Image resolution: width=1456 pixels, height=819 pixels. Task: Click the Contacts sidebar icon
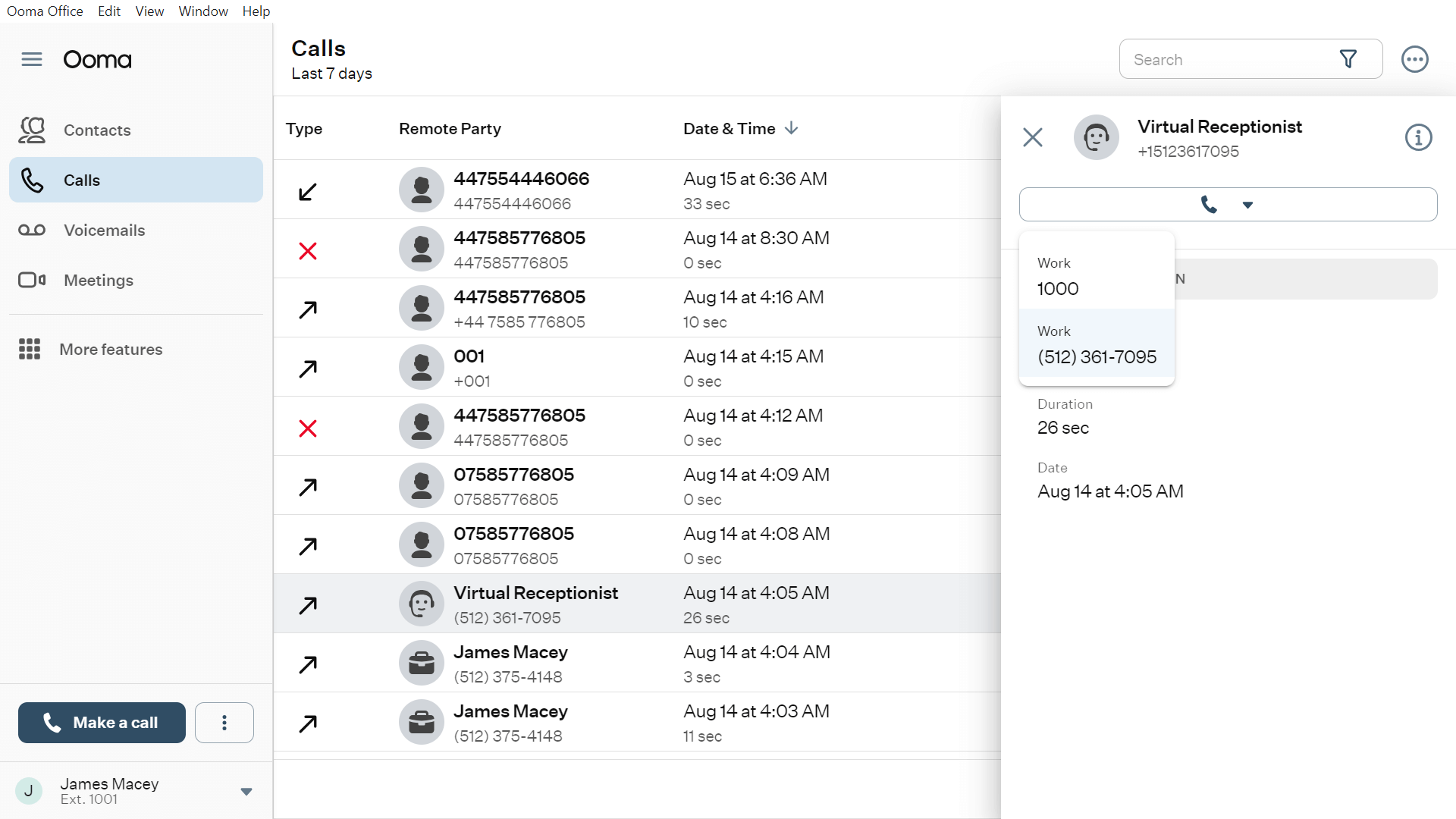[32, 130]
